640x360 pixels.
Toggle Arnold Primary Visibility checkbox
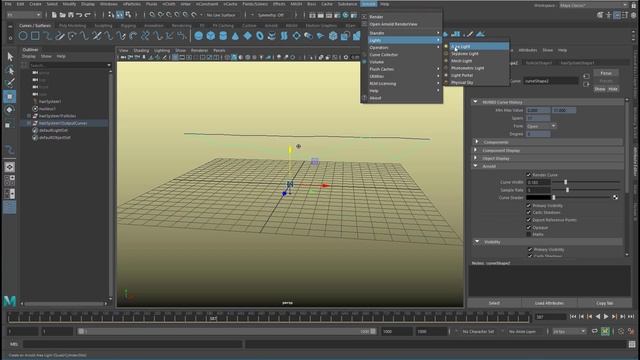(529, 205)
